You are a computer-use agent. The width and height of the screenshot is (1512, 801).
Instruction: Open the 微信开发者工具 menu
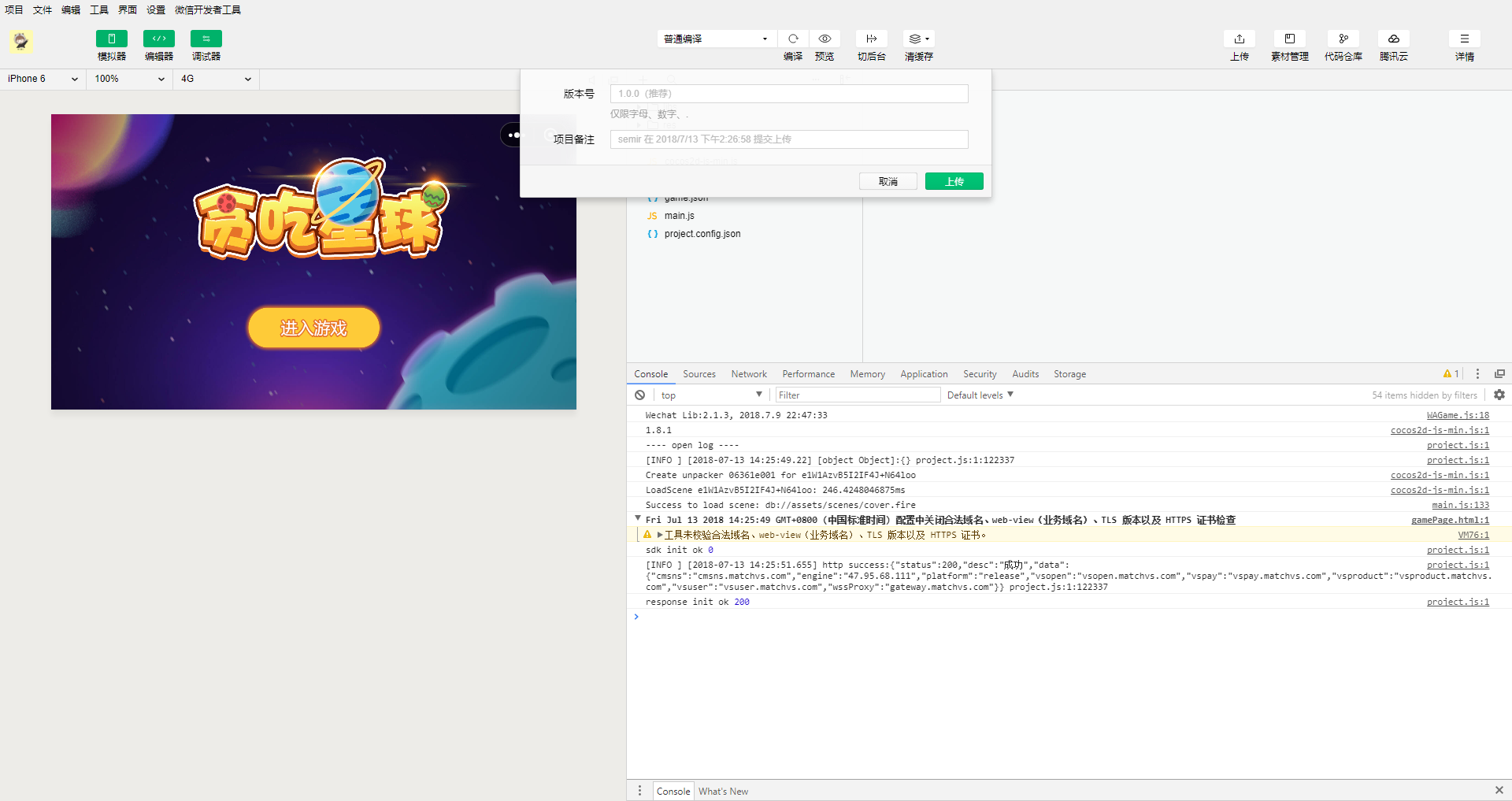[208, 10]
